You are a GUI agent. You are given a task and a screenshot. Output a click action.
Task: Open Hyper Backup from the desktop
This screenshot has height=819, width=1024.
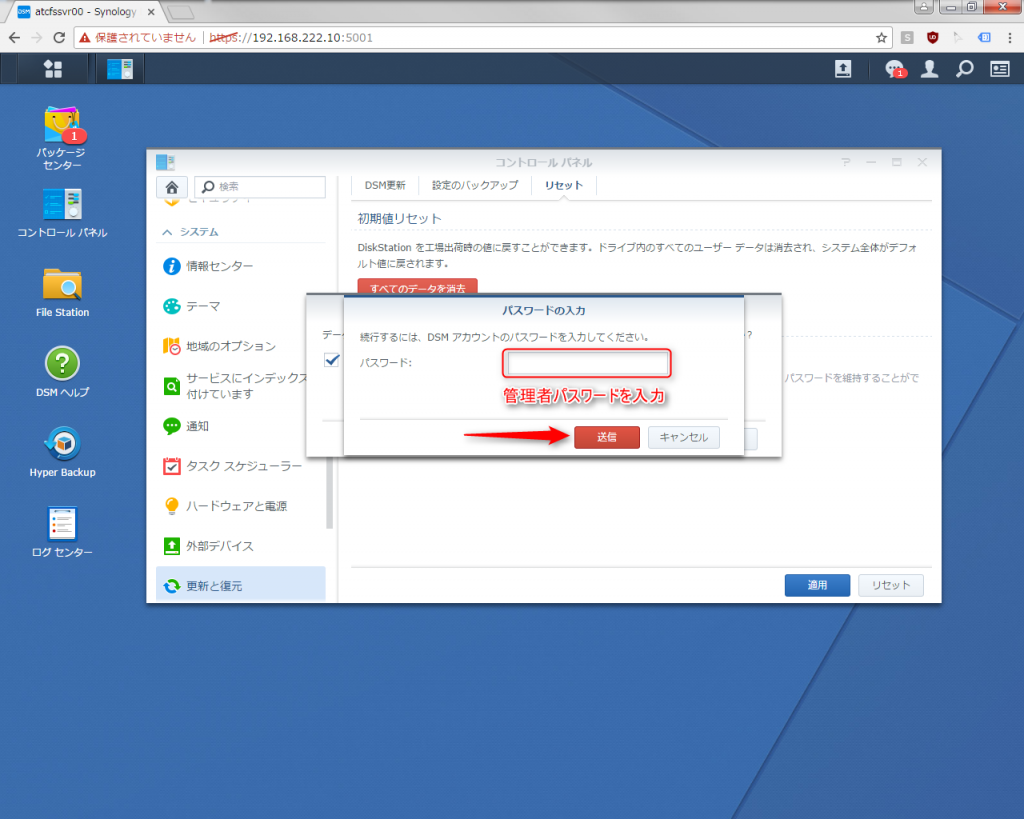[62, 444]
